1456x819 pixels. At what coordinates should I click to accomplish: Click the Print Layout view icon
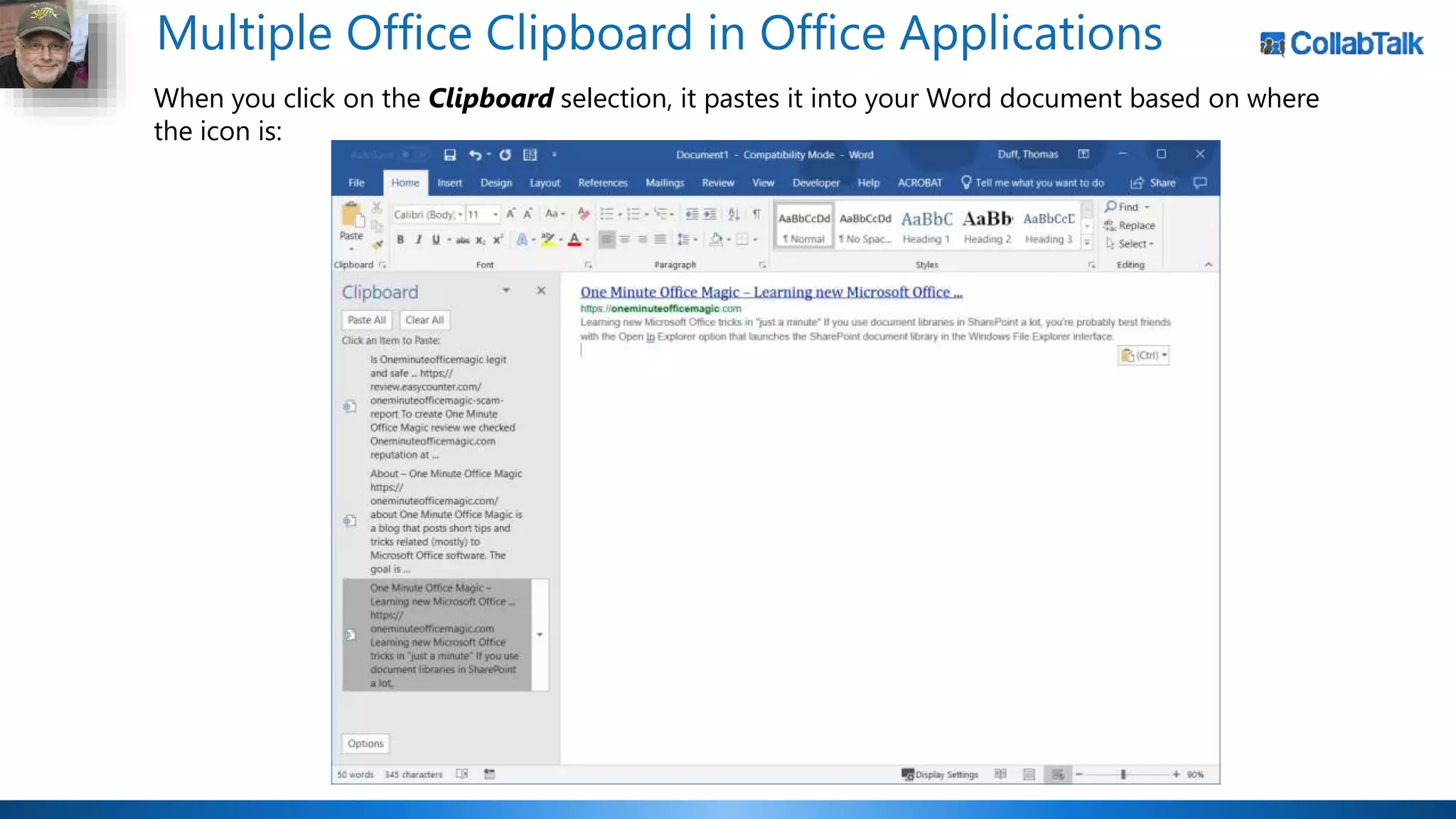tap(1029, 774)
